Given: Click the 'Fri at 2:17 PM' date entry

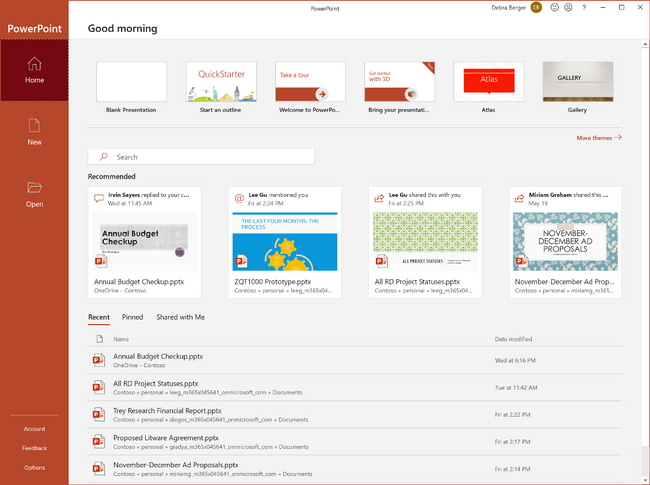Looking at the screenshot, I should click(x=512, y=442).
